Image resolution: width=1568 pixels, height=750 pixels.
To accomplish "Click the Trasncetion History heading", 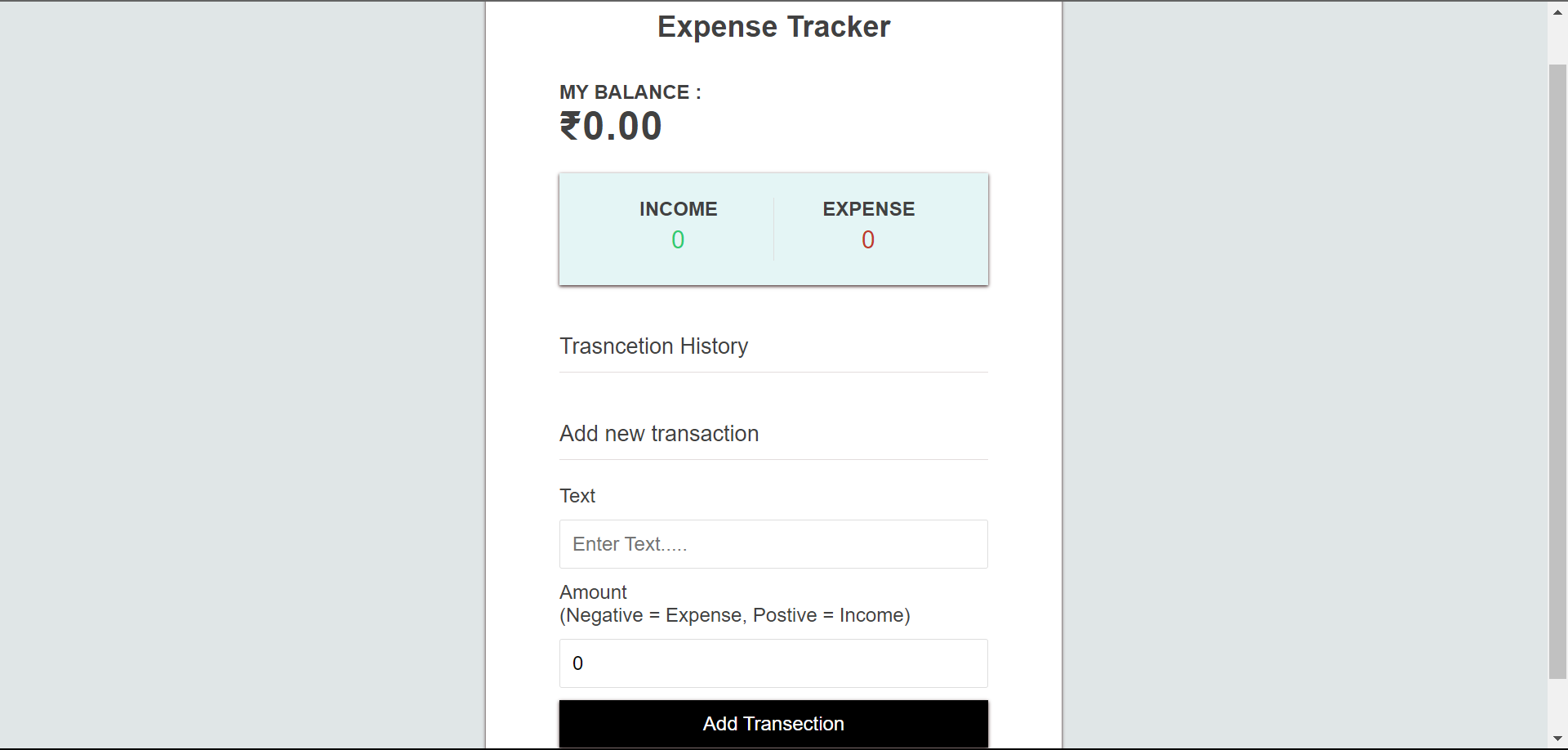I will click(653, 346).
